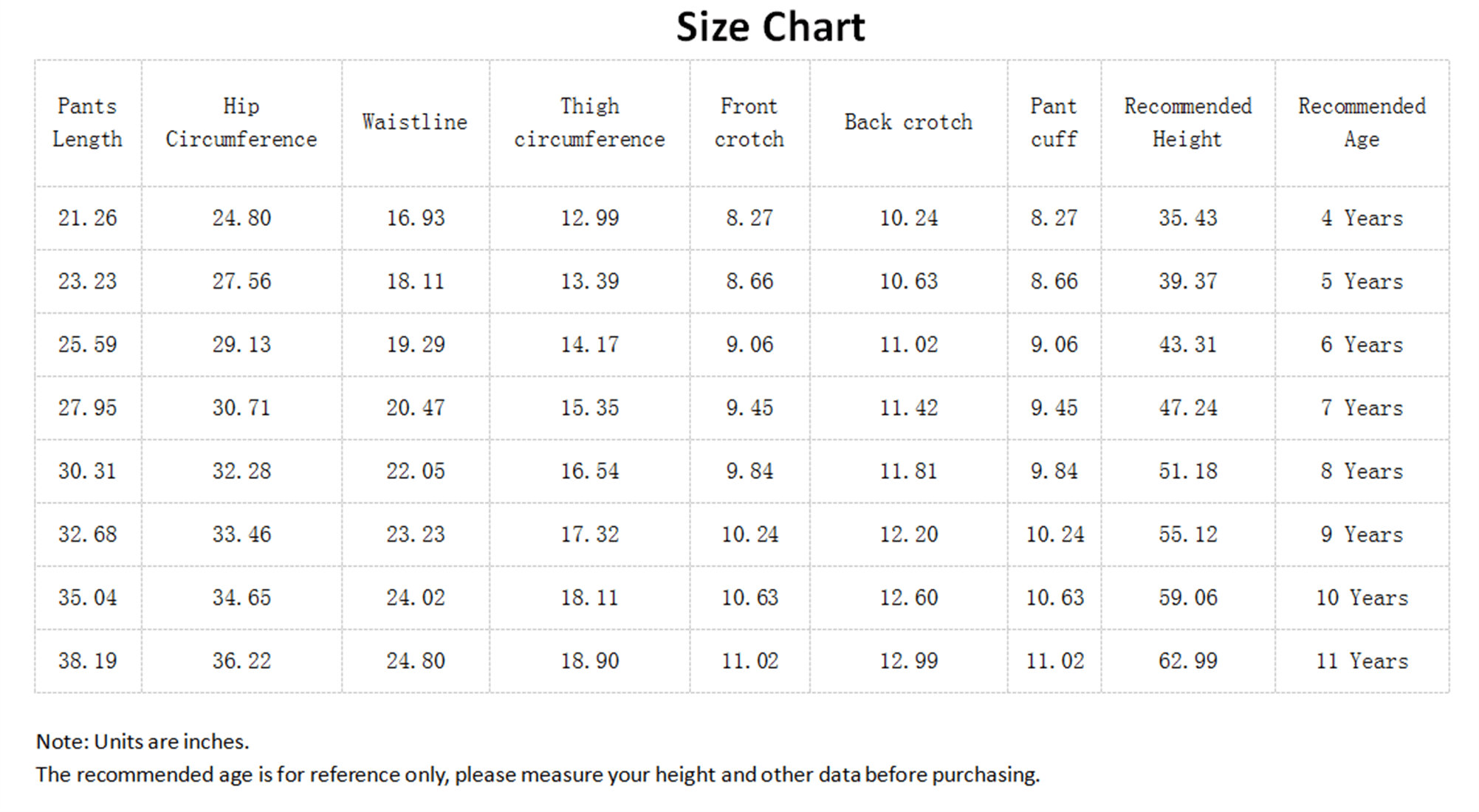
Task: Select the Pants Length column header
Action: click(87, 123)
